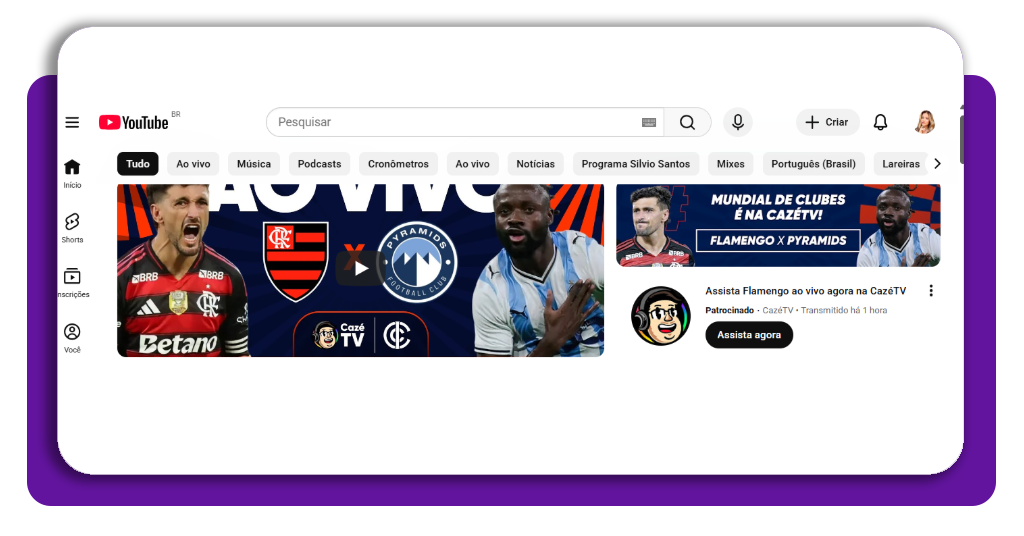Viewport: 1024px width, 536px height.
Task: Select the Lareiras chip
Action: [x=901, y=164]
